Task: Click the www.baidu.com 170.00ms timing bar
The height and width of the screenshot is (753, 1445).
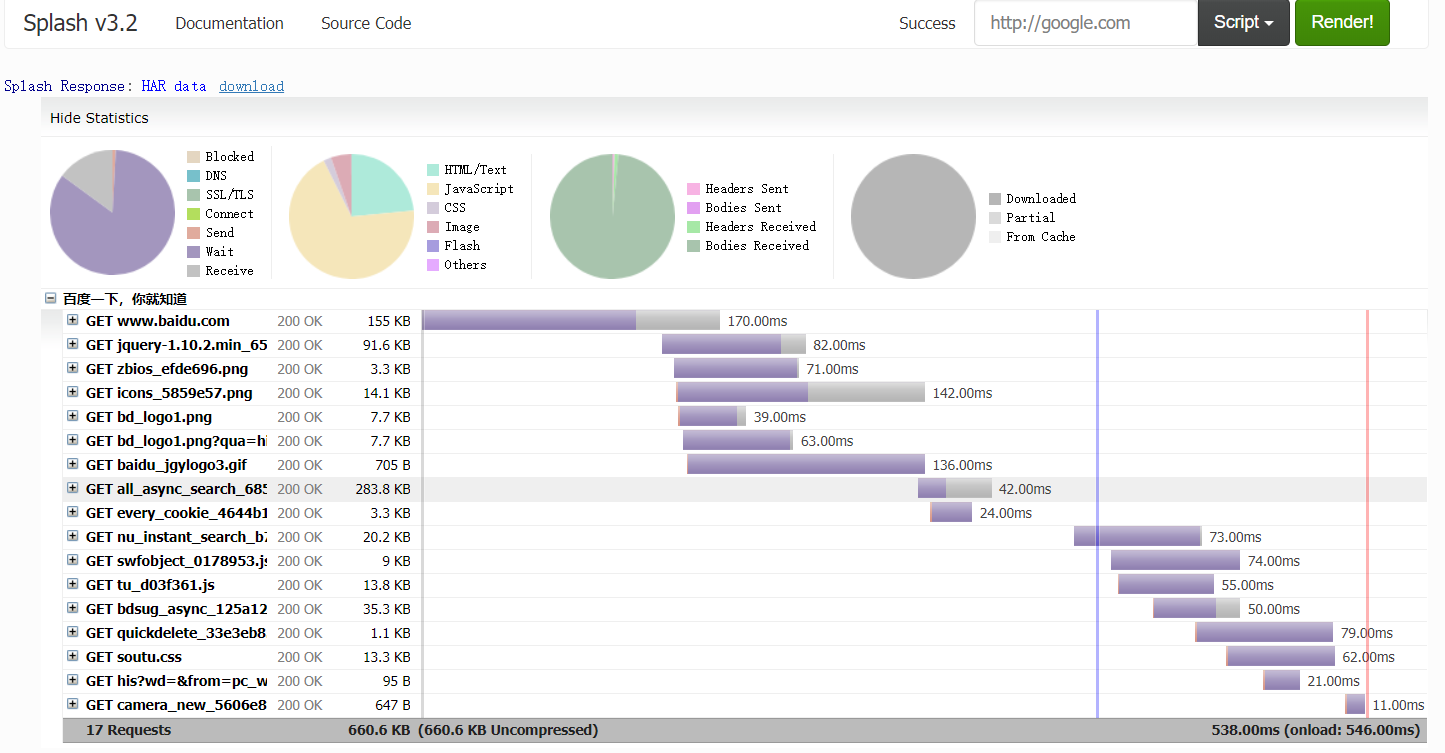Action: click(x=571, y=320)
